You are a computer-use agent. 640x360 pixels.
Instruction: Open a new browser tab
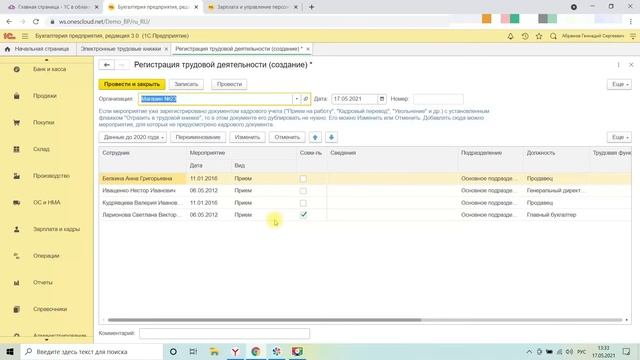pyautogui.click(x=311, y=7)
